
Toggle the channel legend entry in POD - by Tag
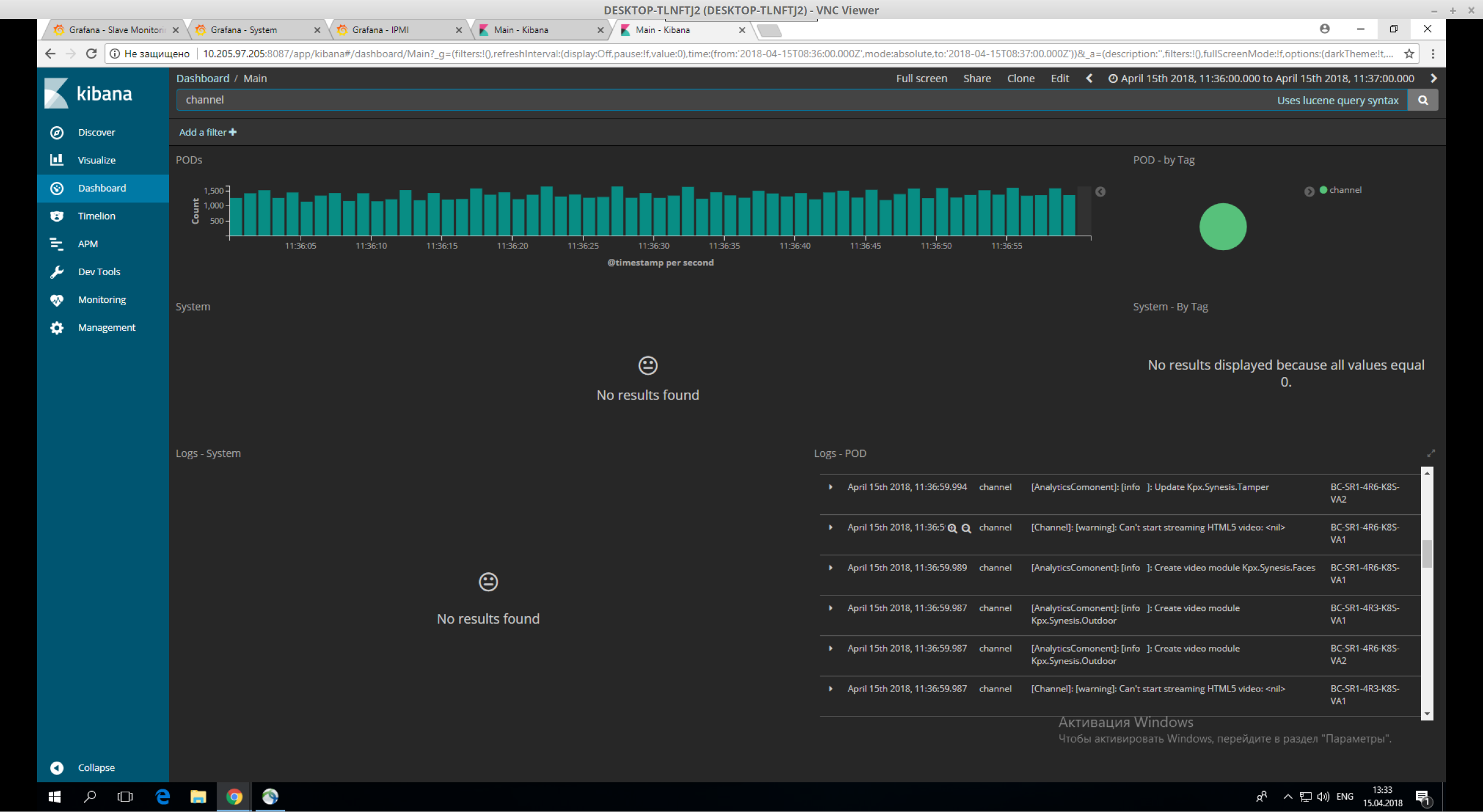pyautogui.click(x=1340, y=190)
